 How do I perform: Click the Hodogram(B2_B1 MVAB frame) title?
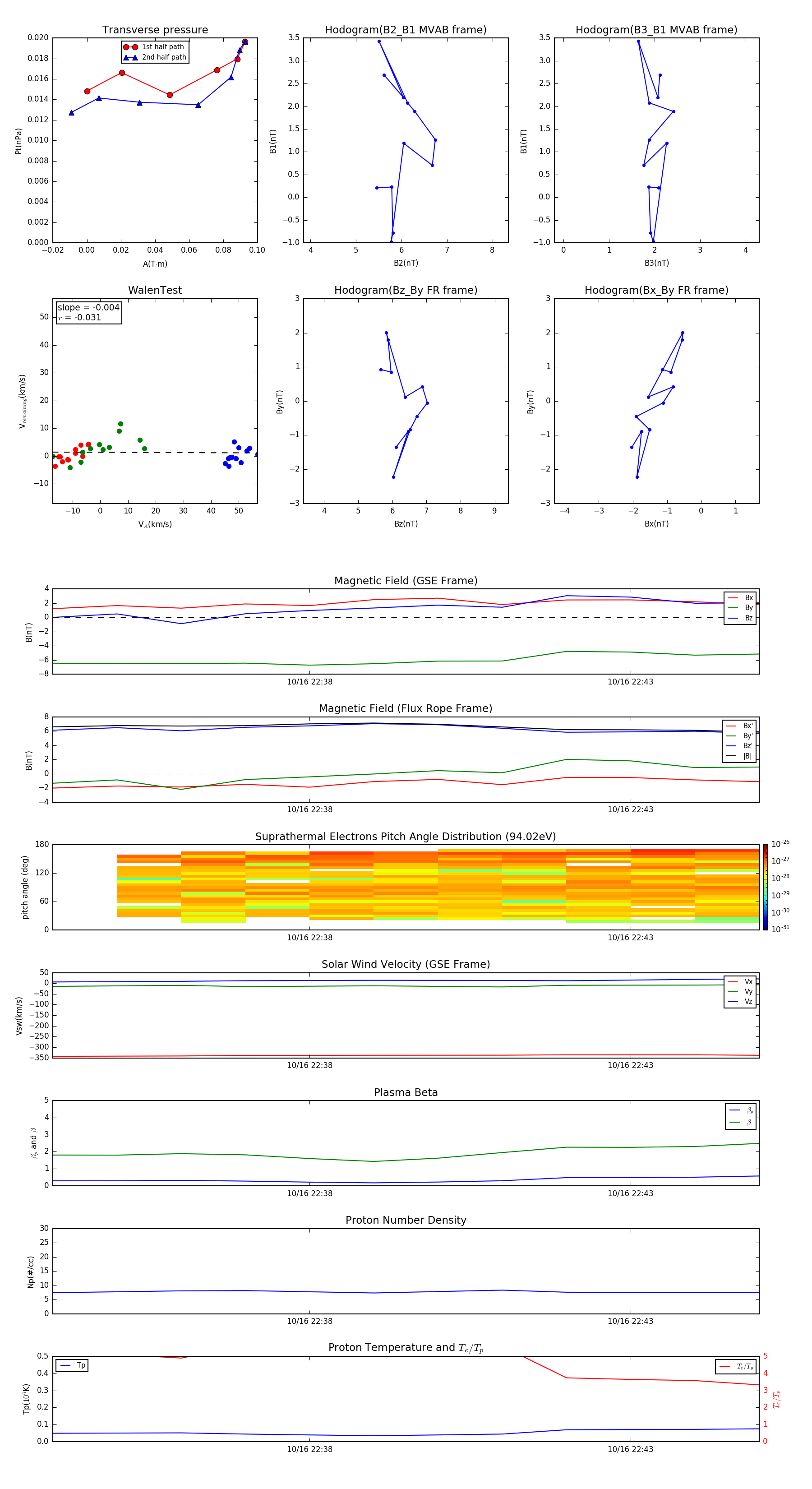406,30
